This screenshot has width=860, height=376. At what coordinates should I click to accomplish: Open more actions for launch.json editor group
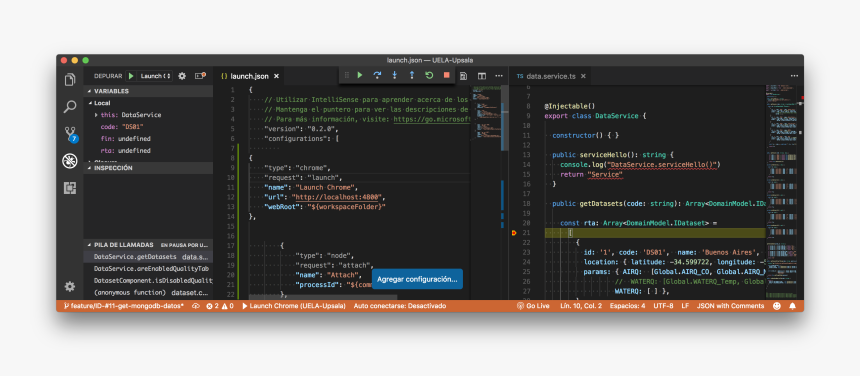click(x=499, y=76)
